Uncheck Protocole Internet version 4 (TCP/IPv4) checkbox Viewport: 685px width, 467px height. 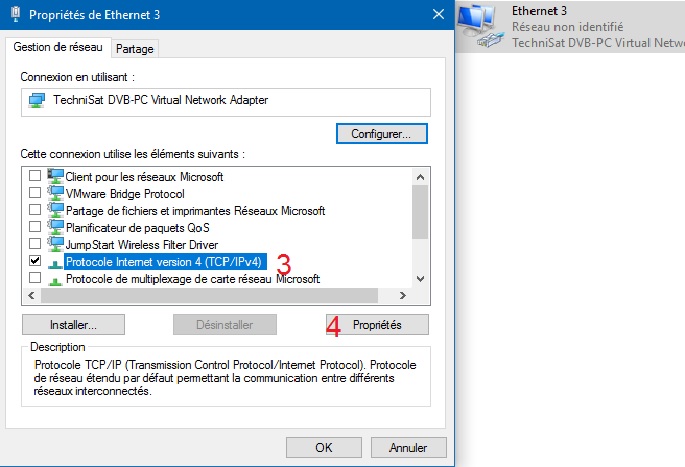pyautogui.click(x=35, y=261)
